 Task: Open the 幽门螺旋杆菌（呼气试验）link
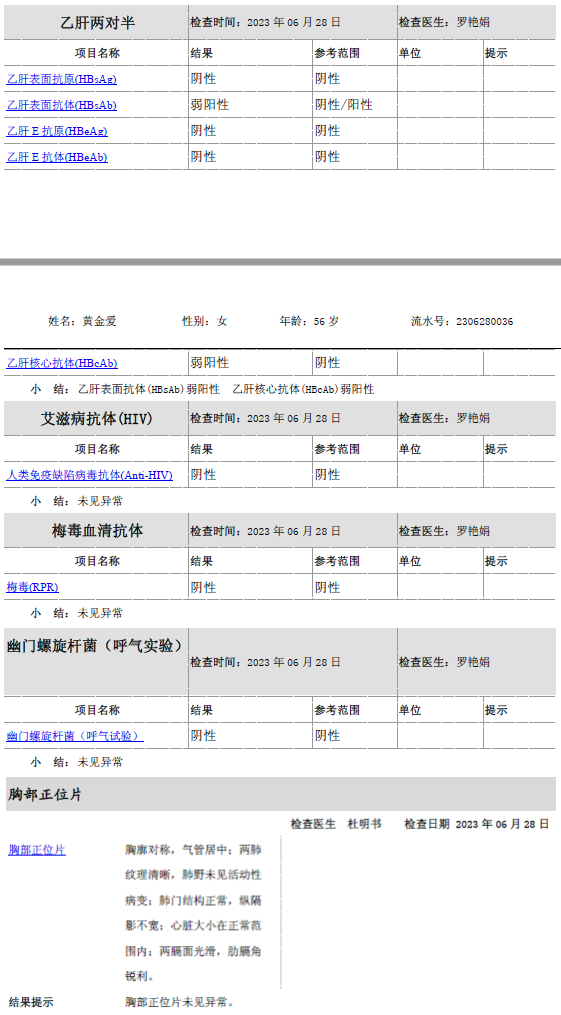coord(75,737)
